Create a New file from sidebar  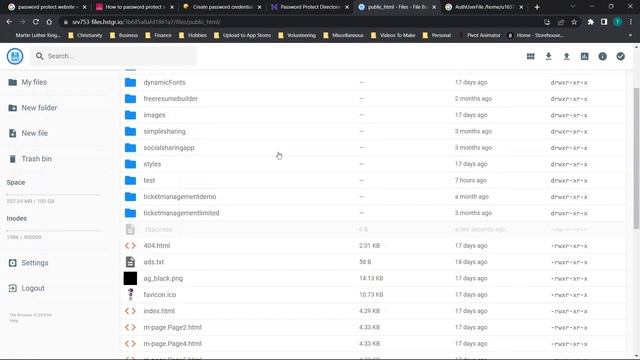point(28,133)
